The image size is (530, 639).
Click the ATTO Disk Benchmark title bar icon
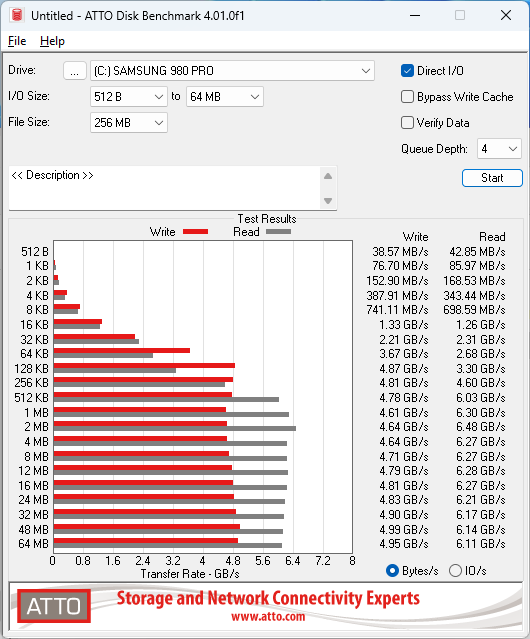(17, 15)
